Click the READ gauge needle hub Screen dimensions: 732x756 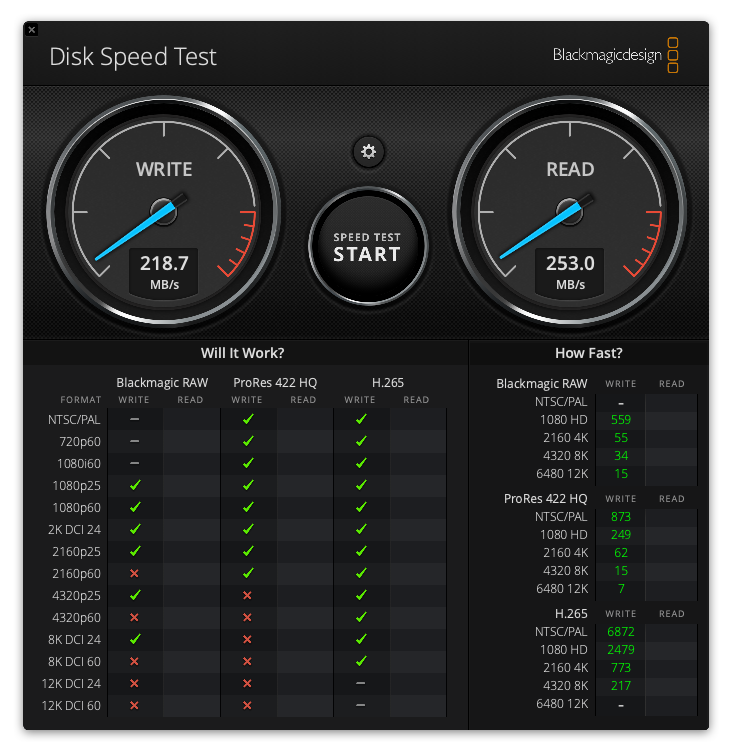570,211
